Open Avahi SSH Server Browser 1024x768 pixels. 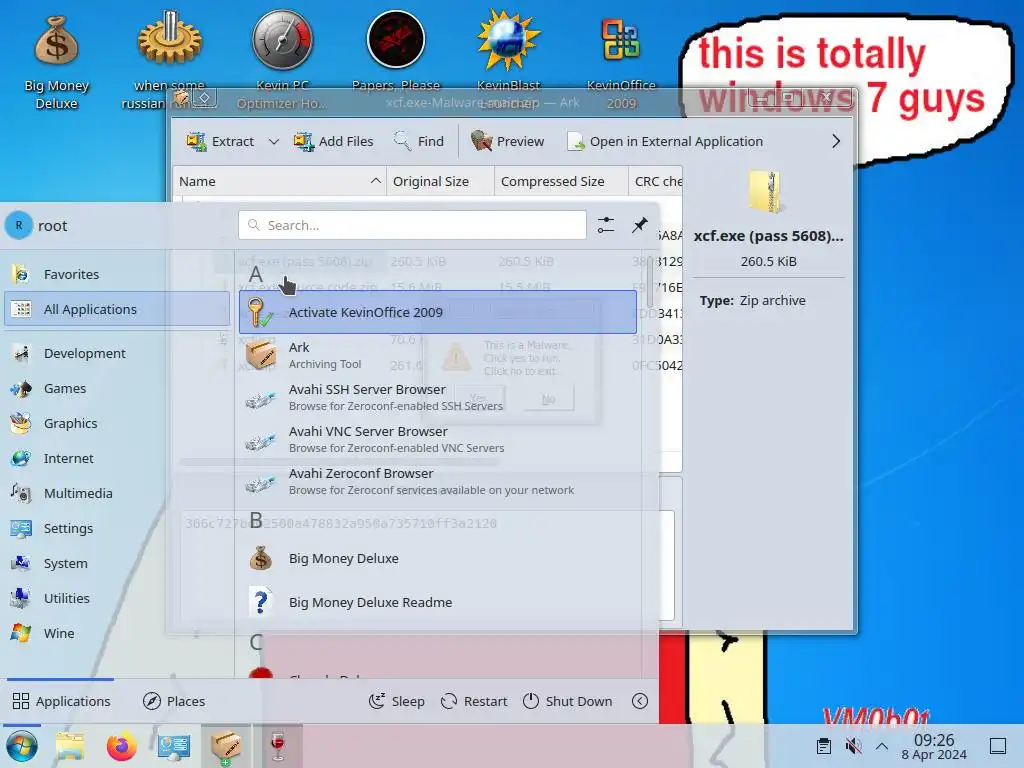[438, 397]
